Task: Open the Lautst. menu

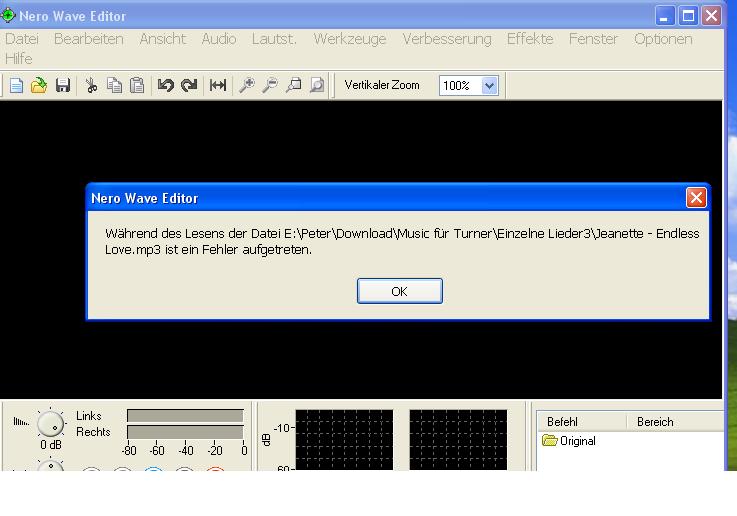Action: [x=274, y=39]
